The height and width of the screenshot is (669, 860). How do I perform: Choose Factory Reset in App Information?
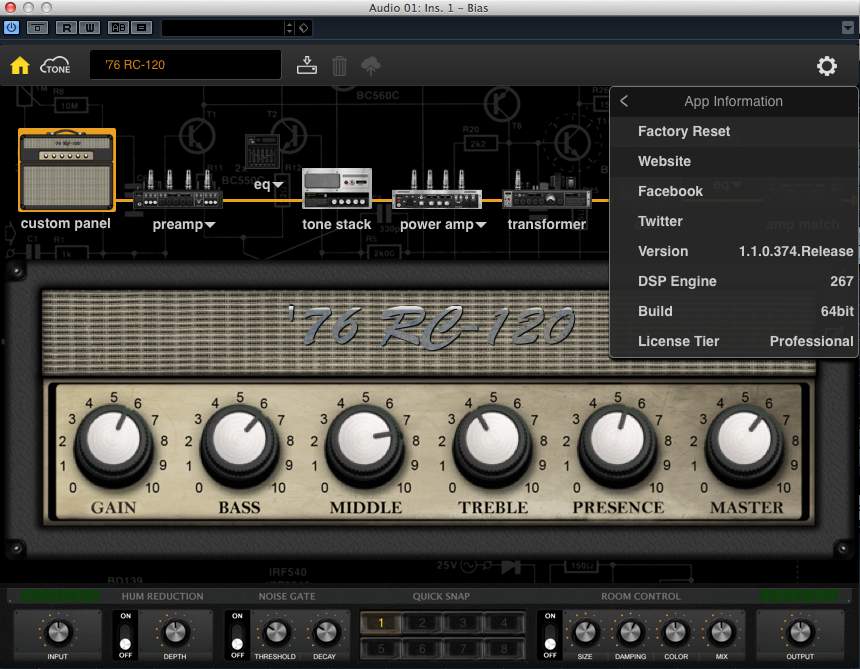pos(684,131)
